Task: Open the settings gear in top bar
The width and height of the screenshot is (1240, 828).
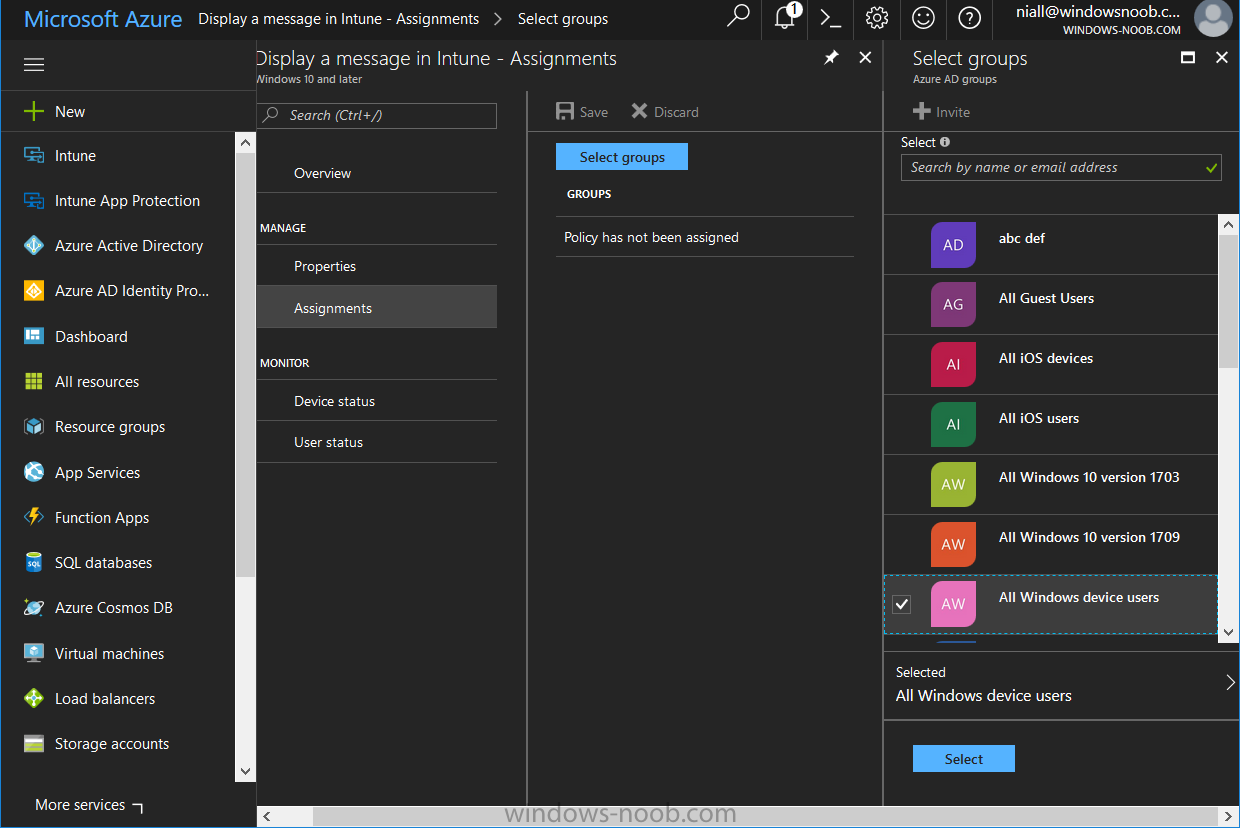Action: point(877,17)
